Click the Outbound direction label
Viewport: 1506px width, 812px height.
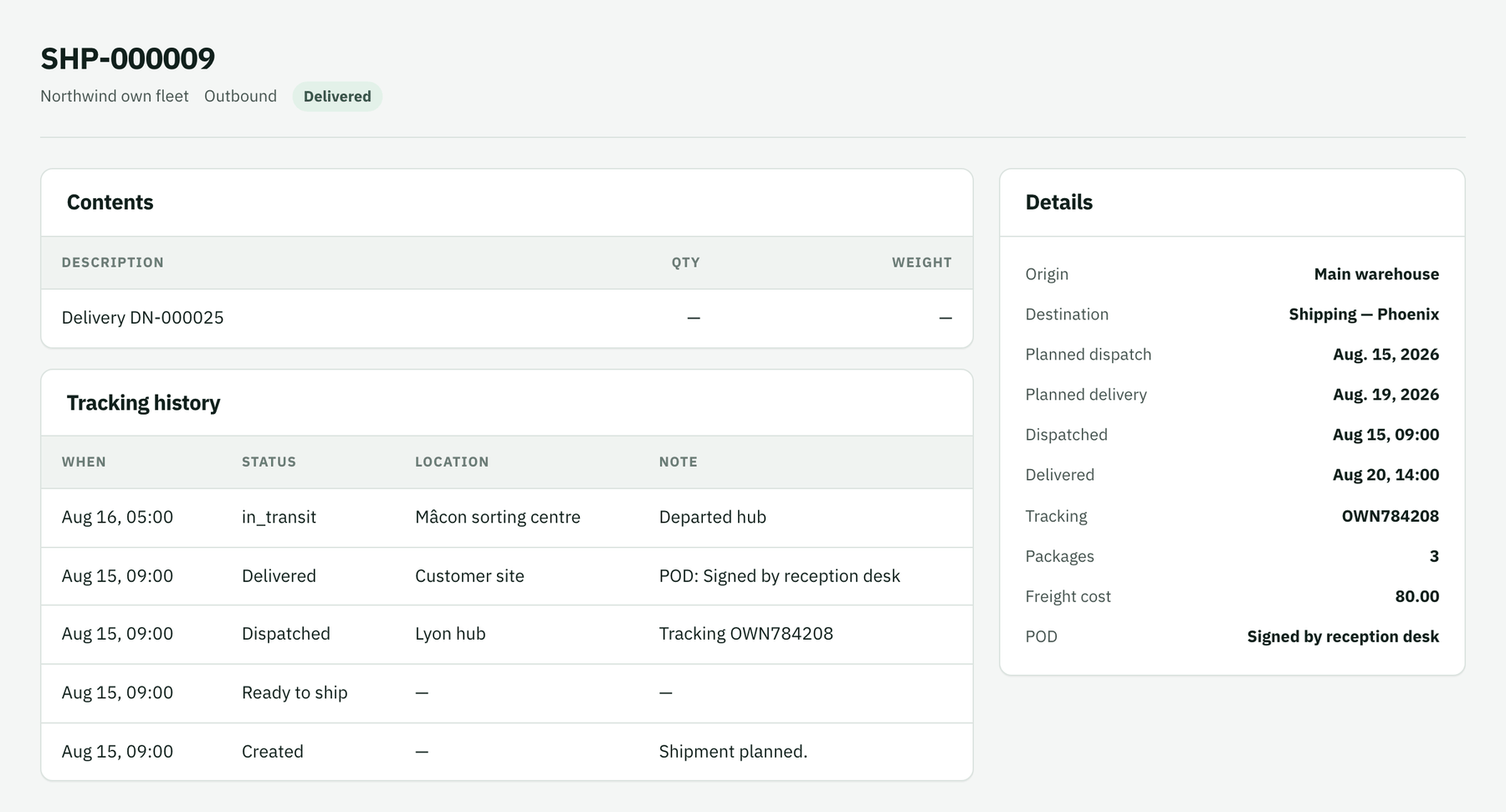click(x=240, y=96)
